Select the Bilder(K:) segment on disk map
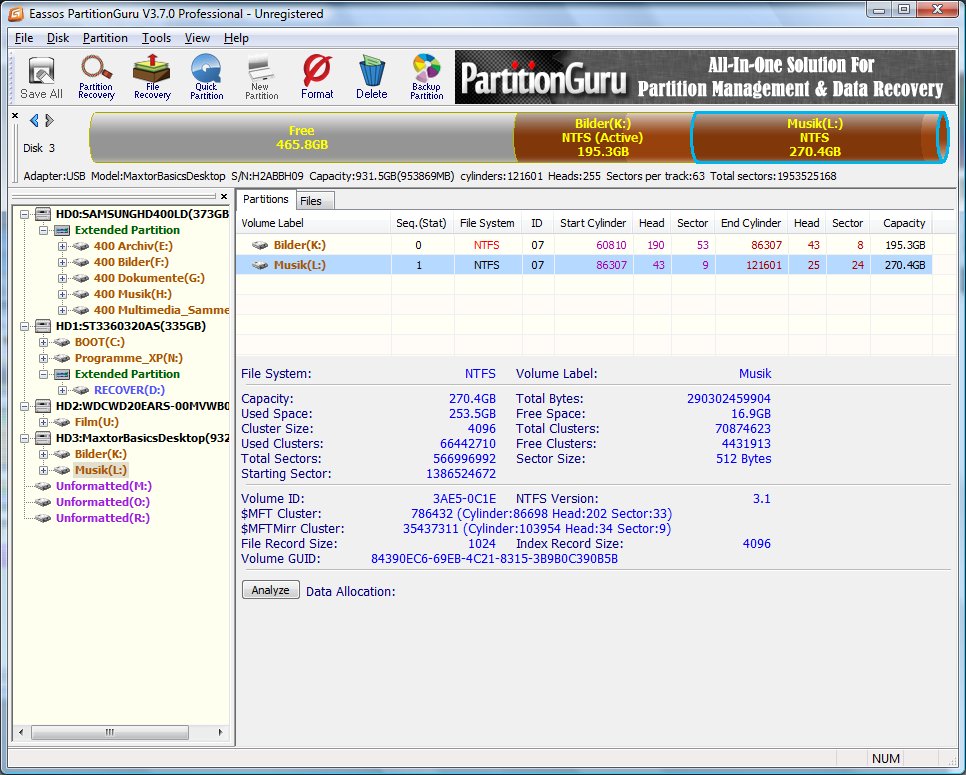The height and width of the screenshot is (775, 966). pos(602,137)
